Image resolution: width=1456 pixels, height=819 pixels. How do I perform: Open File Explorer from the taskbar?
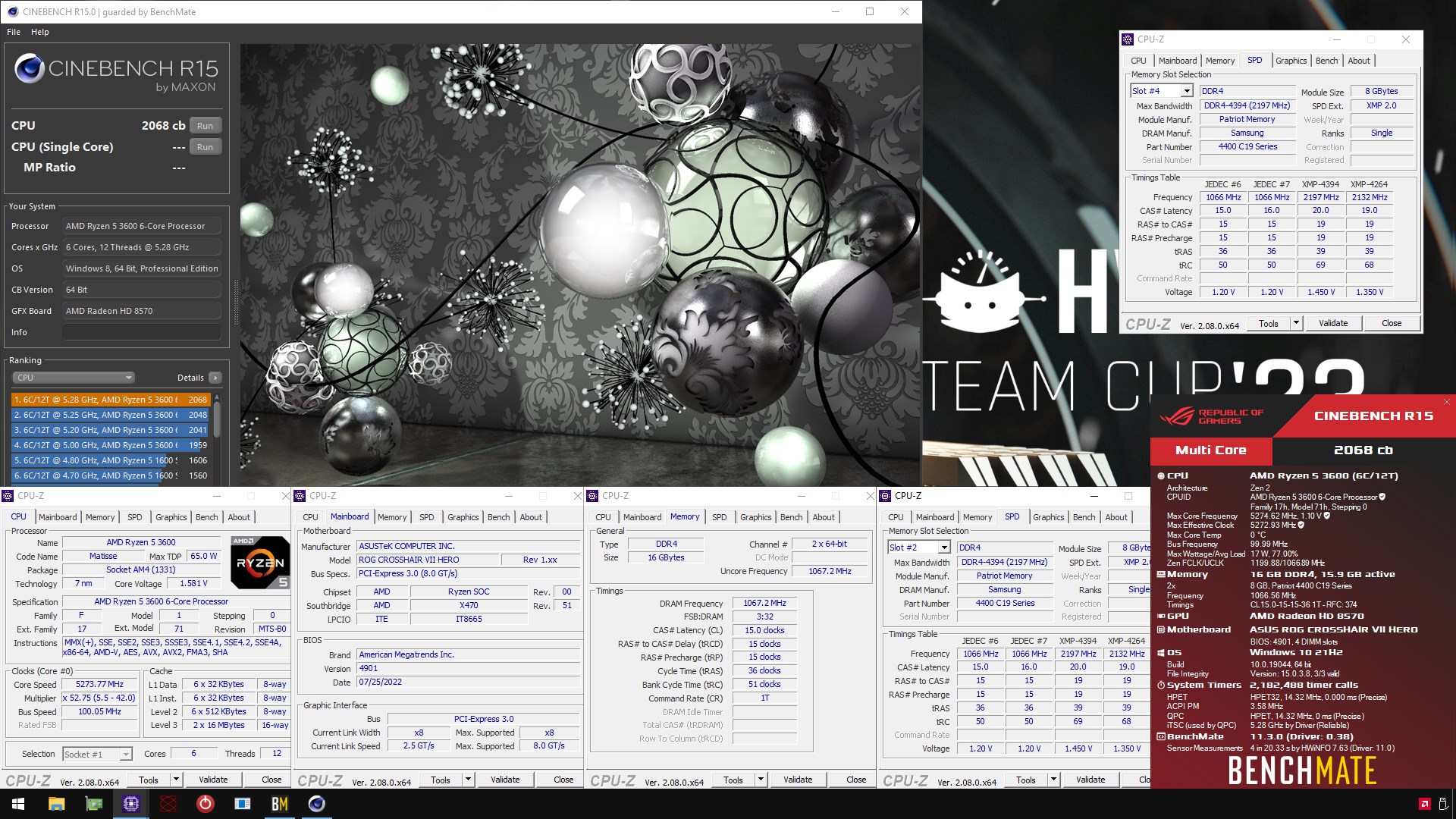(57, 804)
